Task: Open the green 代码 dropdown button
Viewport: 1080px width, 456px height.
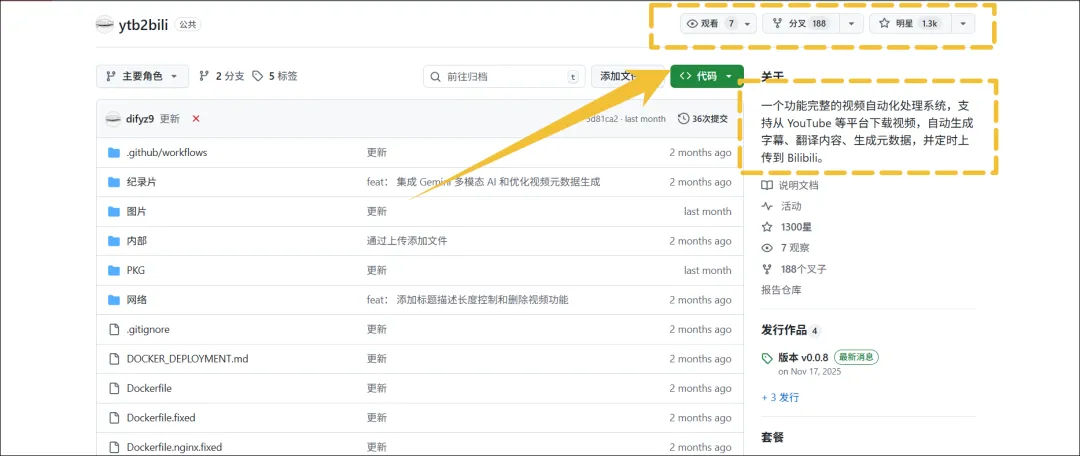Action: 707,76
